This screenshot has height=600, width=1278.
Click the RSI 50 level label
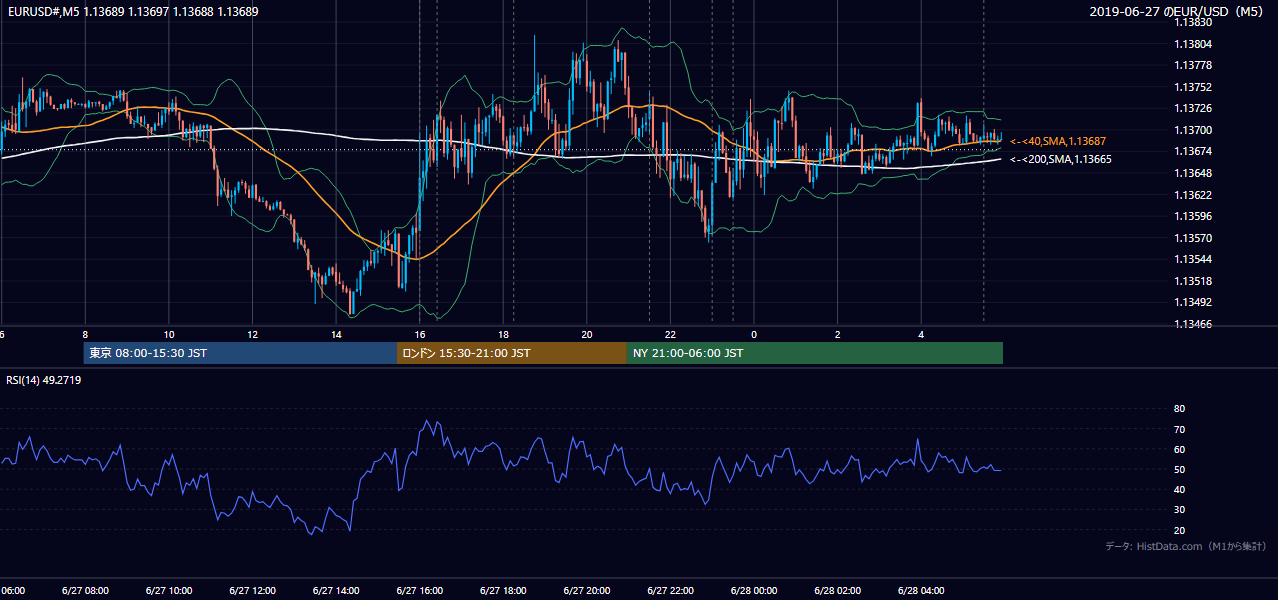point(1180,469)
